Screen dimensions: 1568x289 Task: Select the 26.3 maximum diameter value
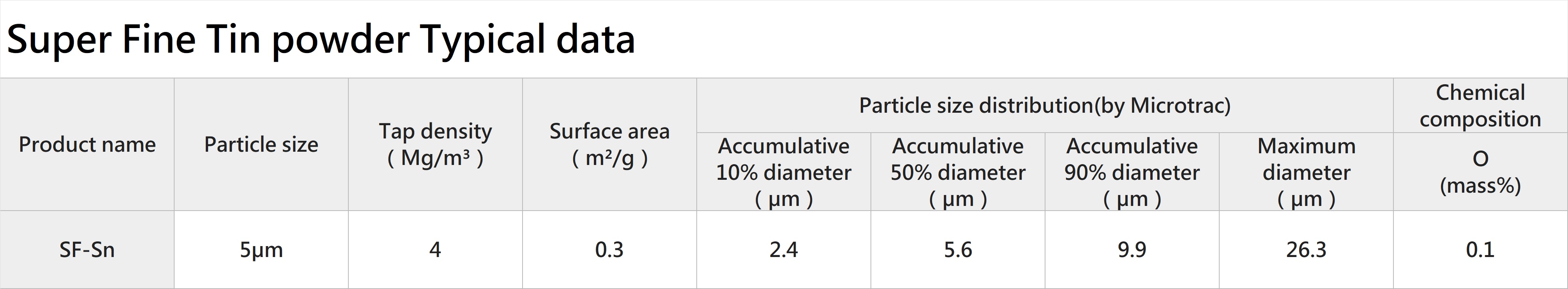[1306, 250]
